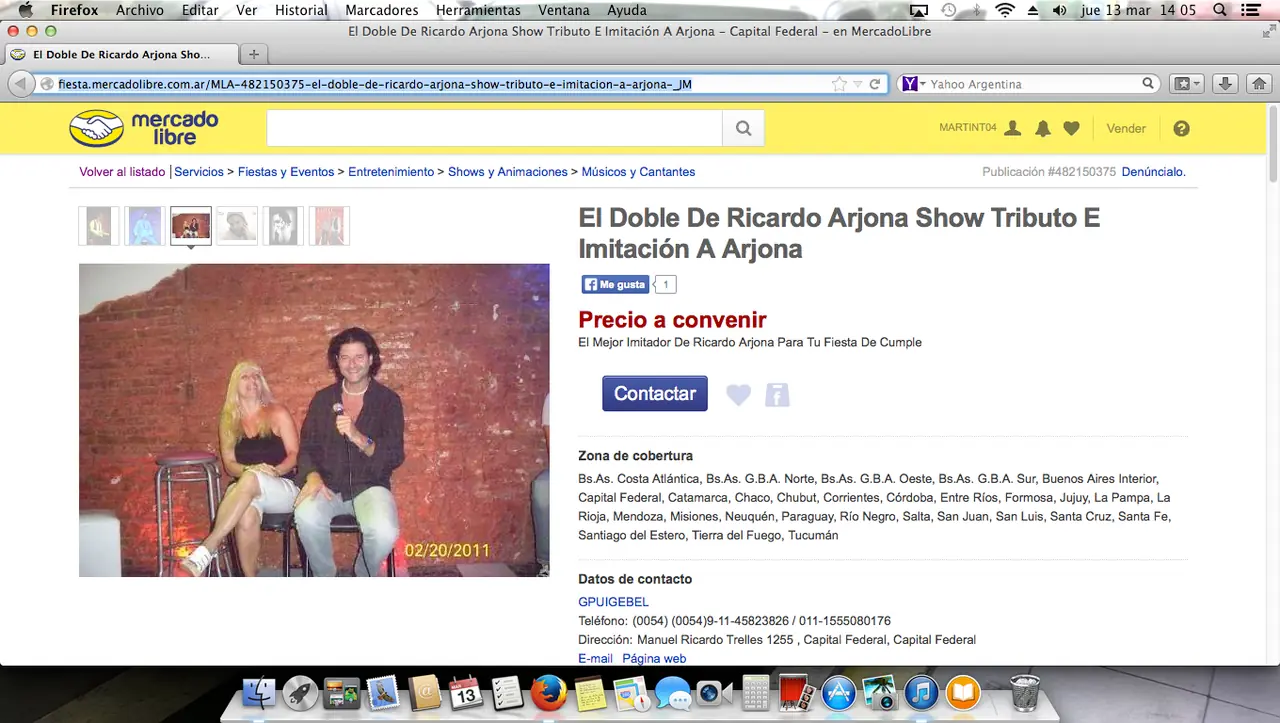Open the help question mark icon
This screenshot has width=1280, height=723.
(1181, 128)
